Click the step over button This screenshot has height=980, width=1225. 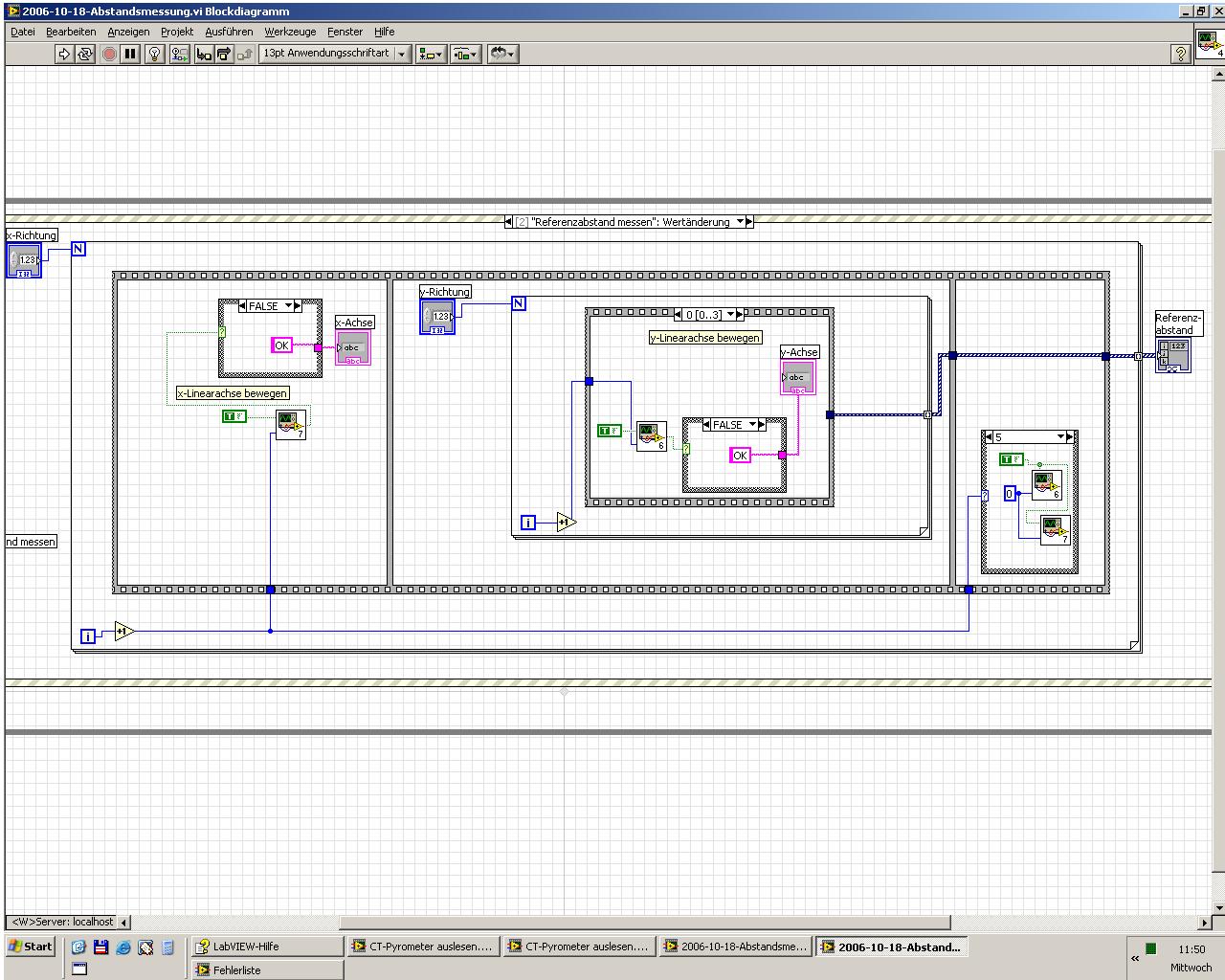point(224,54)
